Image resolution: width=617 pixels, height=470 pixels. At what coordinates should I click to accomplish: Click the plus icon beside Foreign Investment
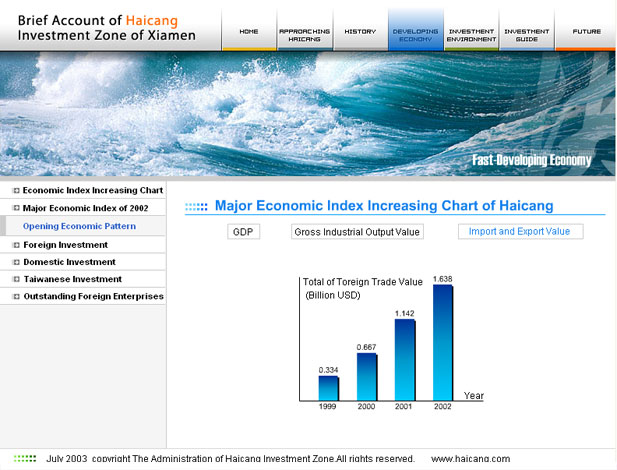click(x=15, y=244)
